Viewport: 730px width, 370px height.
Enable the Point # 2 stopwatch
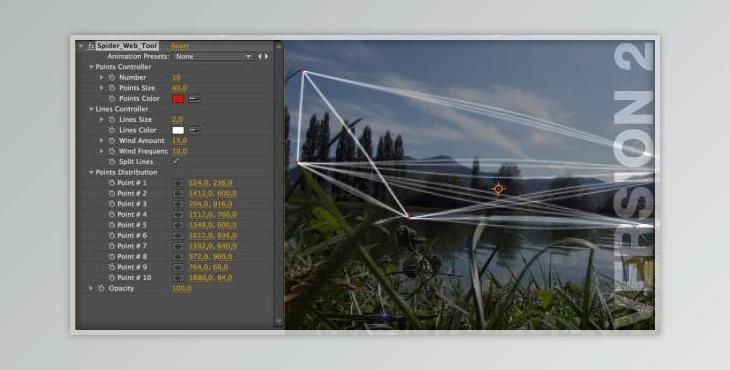pyautogui.click(x=112, y=194)
